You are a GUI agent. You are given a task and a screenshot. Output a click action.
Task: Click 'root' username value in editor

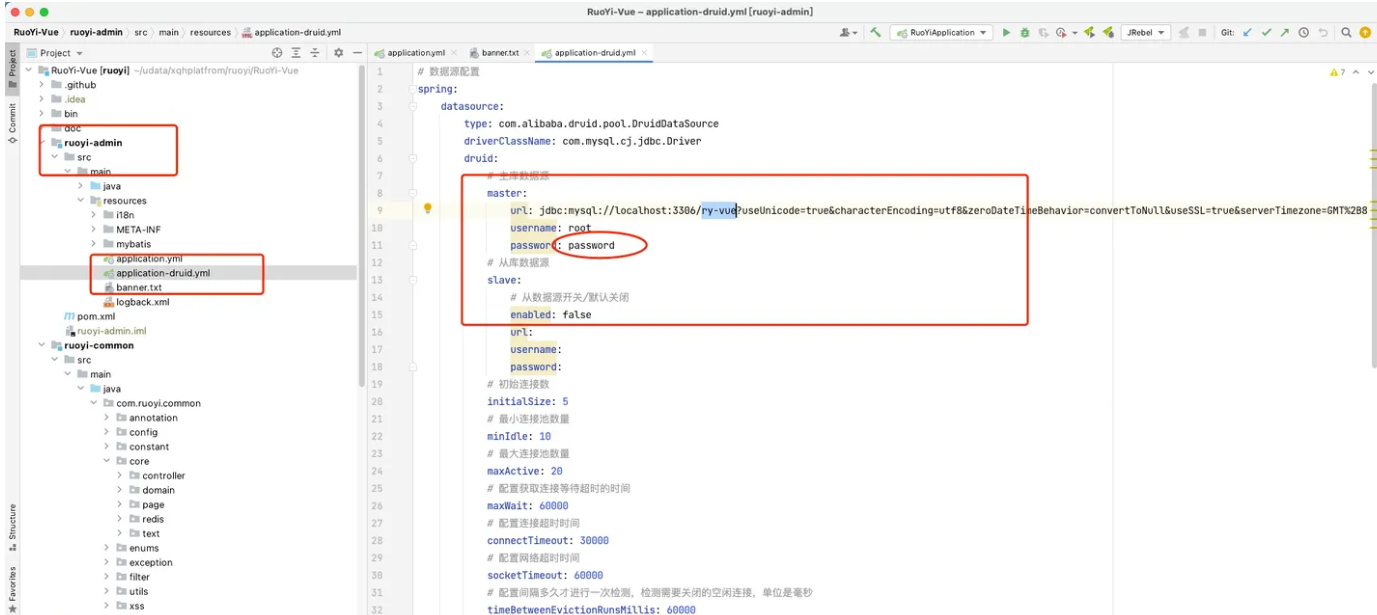579,228
